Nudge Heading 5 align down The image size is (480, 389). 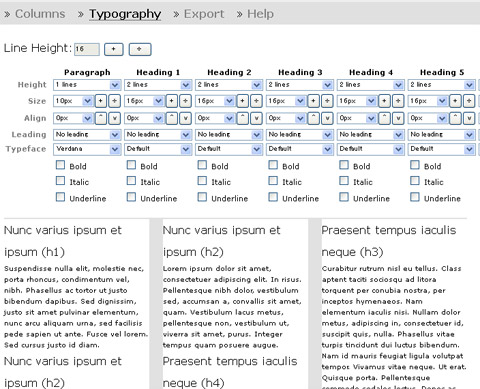click(469, 118)
